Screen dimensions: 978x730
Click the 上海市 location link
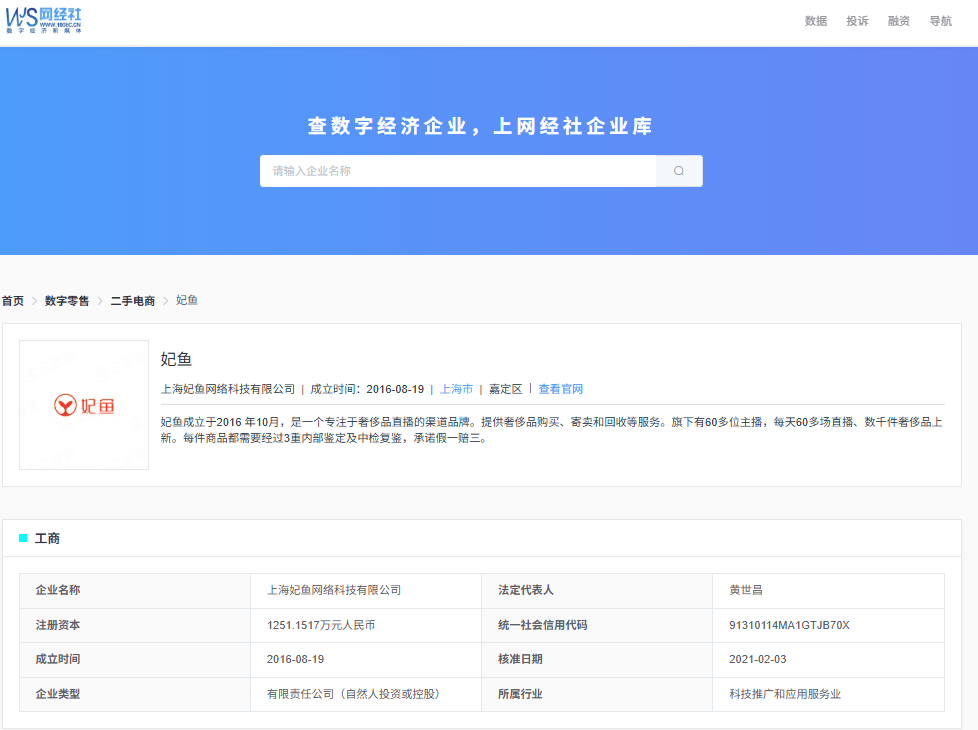point(456,389)
